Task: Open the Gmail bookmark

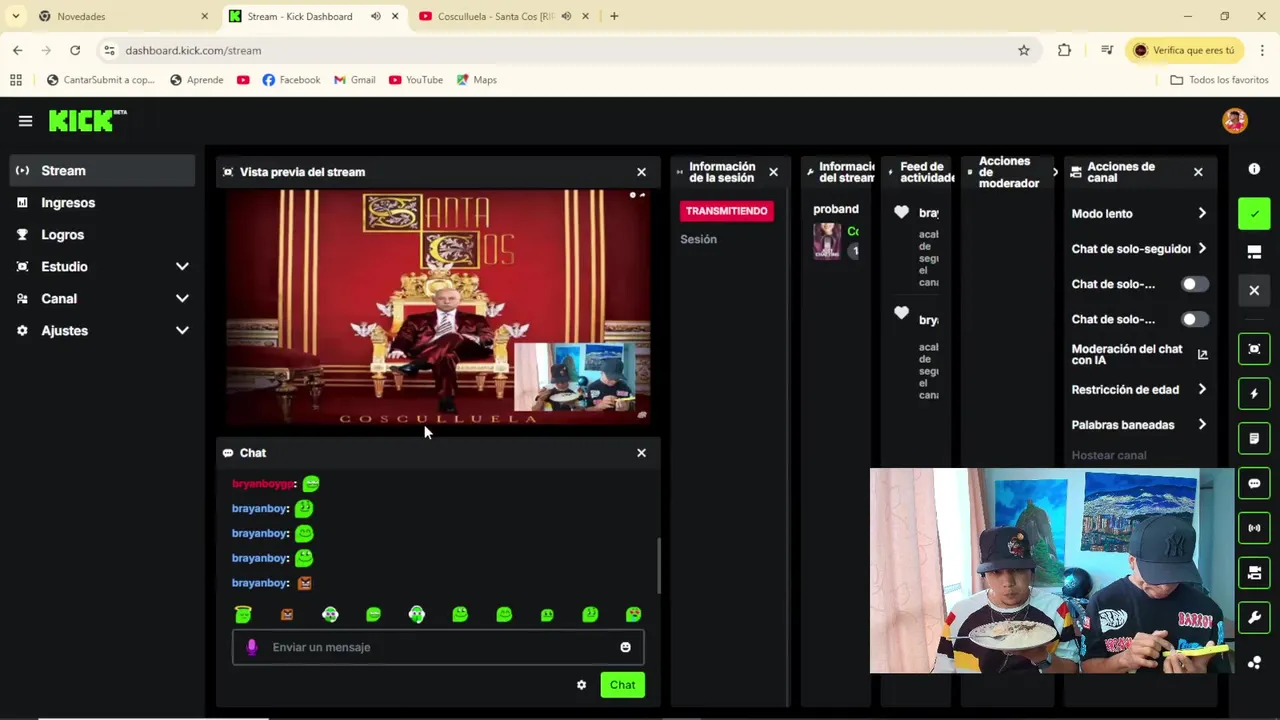Action: 354,80
